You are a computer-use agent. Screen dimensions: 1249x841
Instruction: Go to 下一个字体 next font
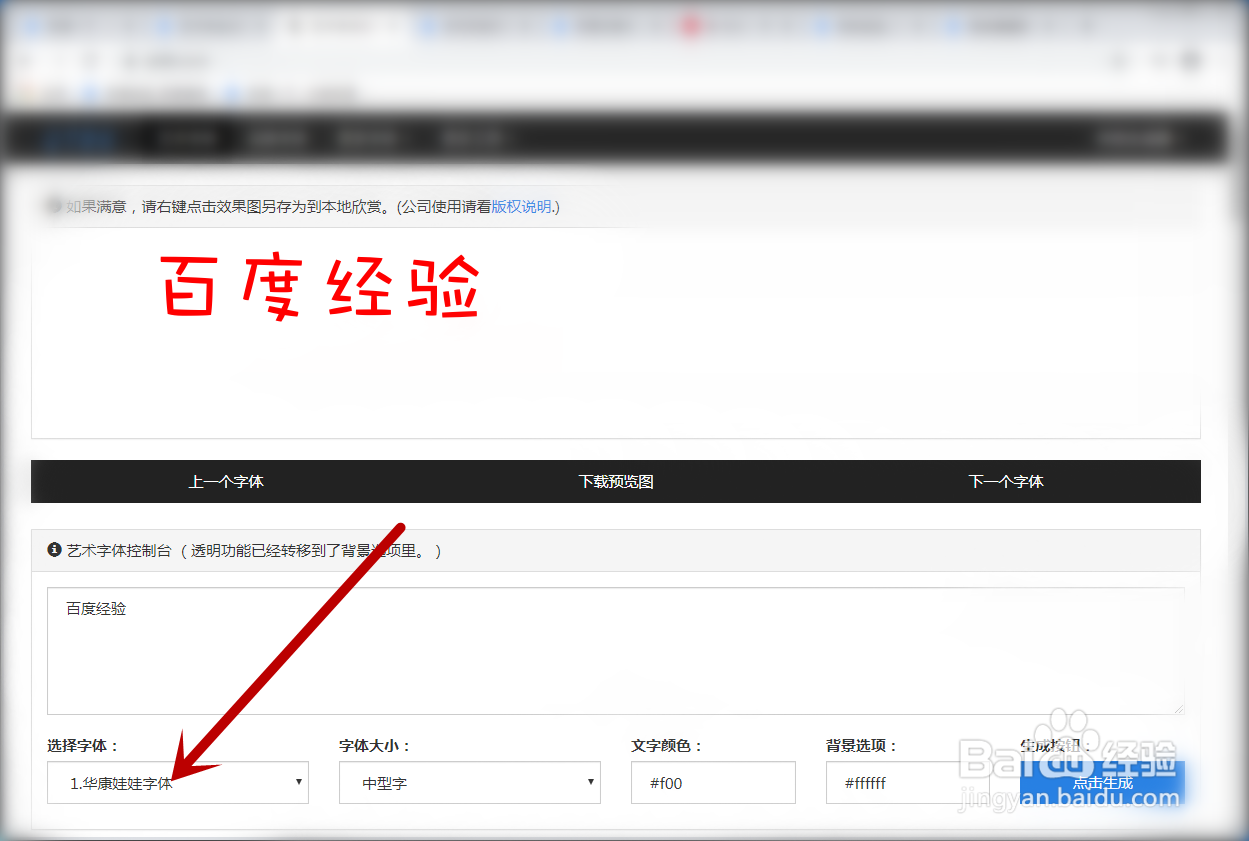(x=1006, y=481)
